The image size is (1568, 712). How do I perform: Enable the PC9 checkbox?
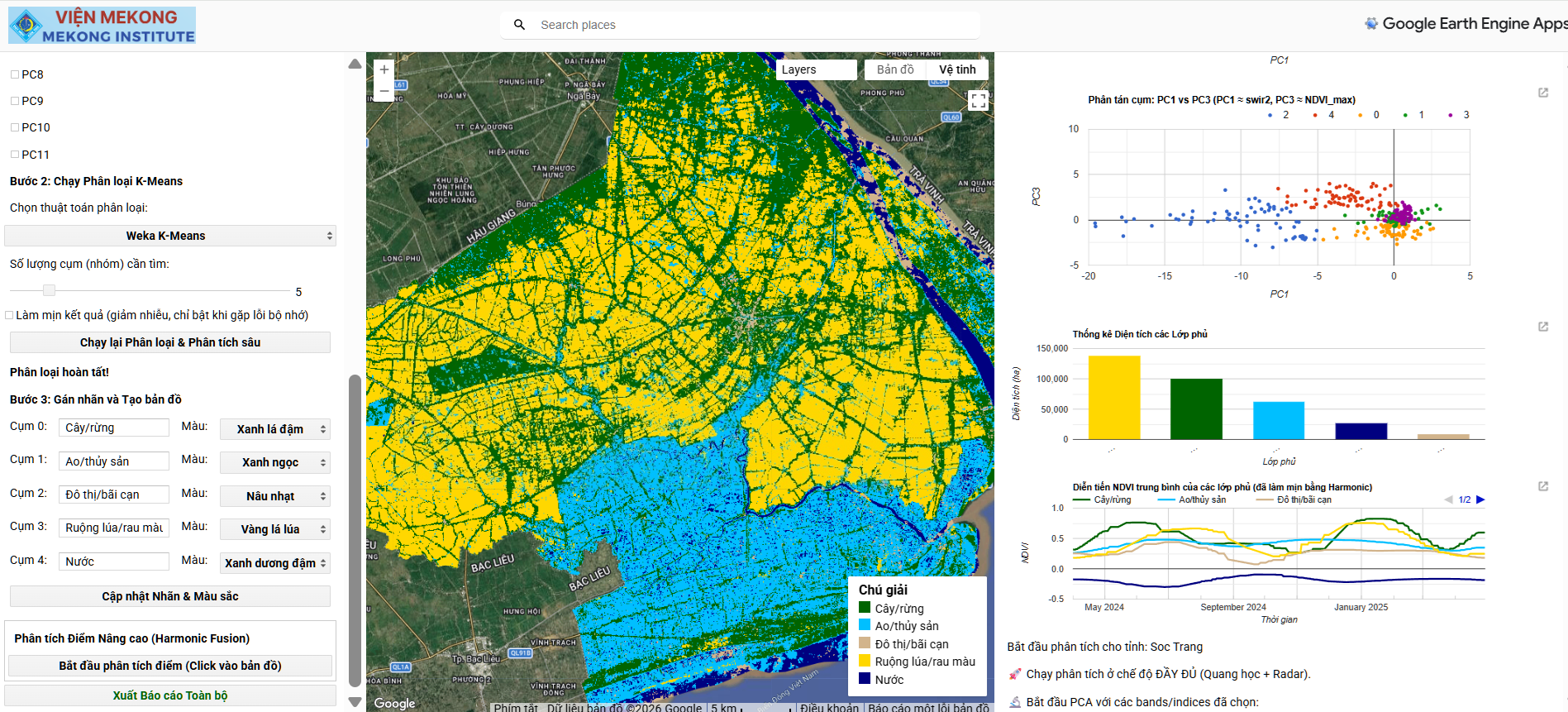pyautogui.click(x=15, y=101)
